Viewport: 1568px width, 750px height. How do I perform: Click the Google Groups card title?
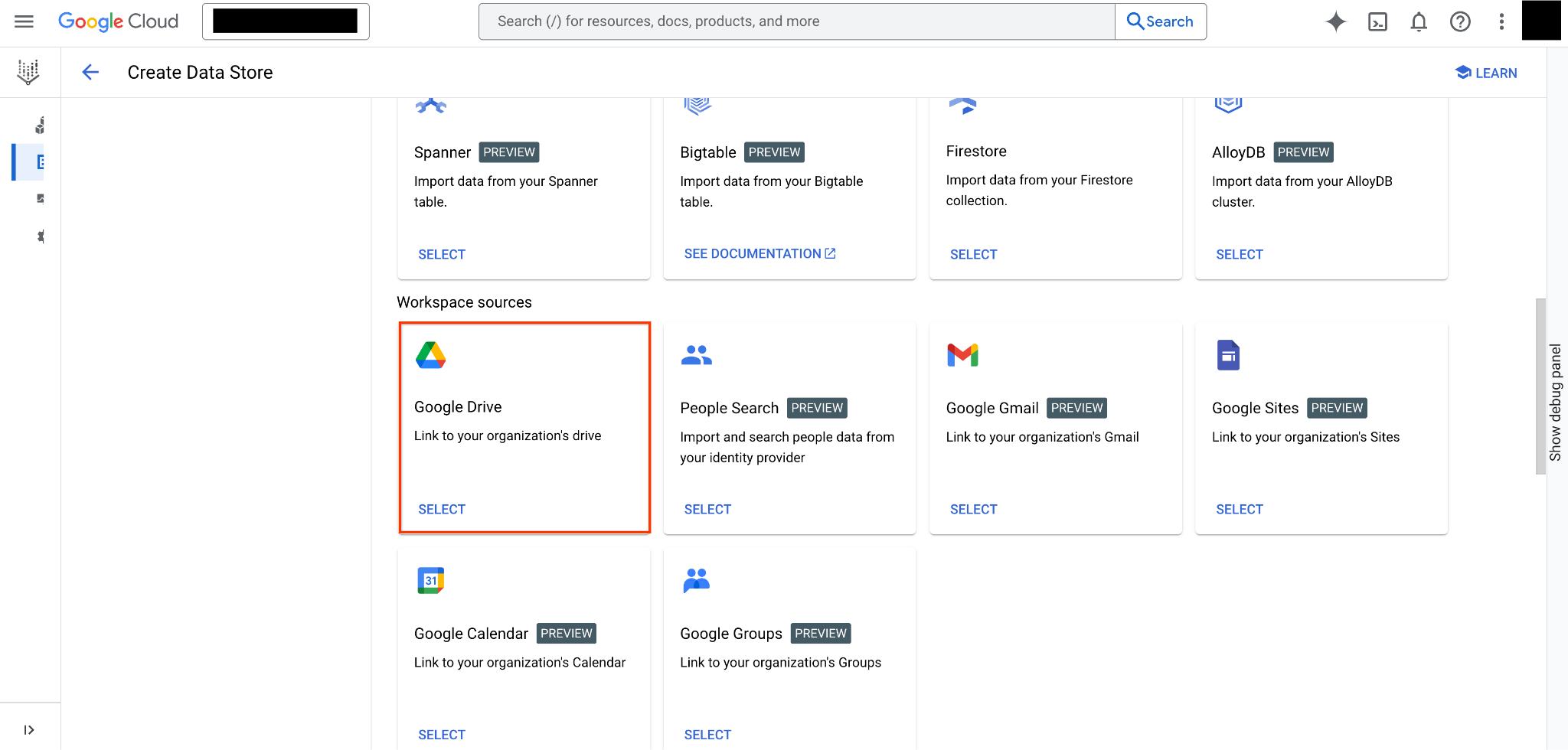(731, 634)
